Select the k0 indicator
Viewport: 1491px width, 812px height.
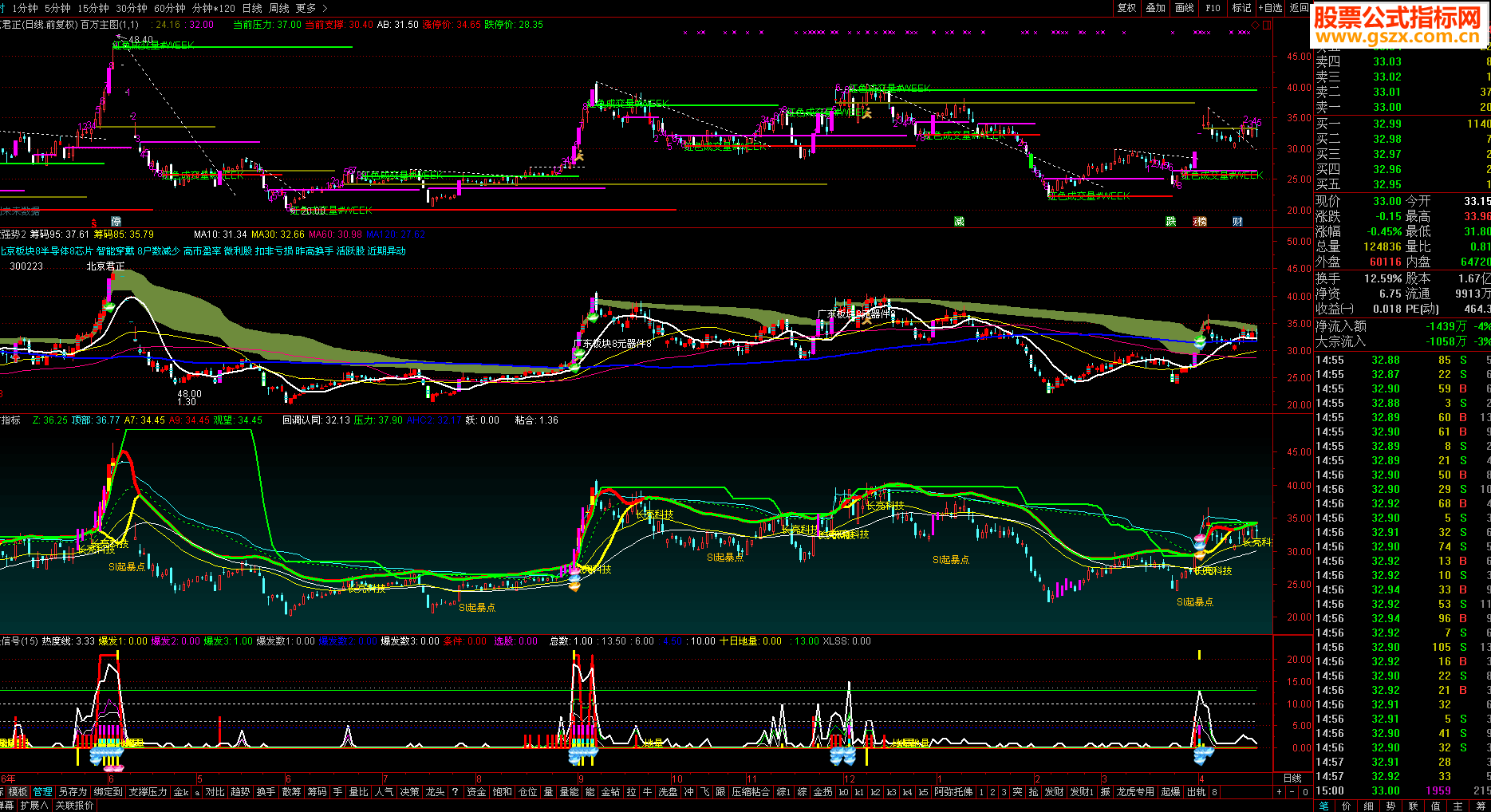click(843, 792)
